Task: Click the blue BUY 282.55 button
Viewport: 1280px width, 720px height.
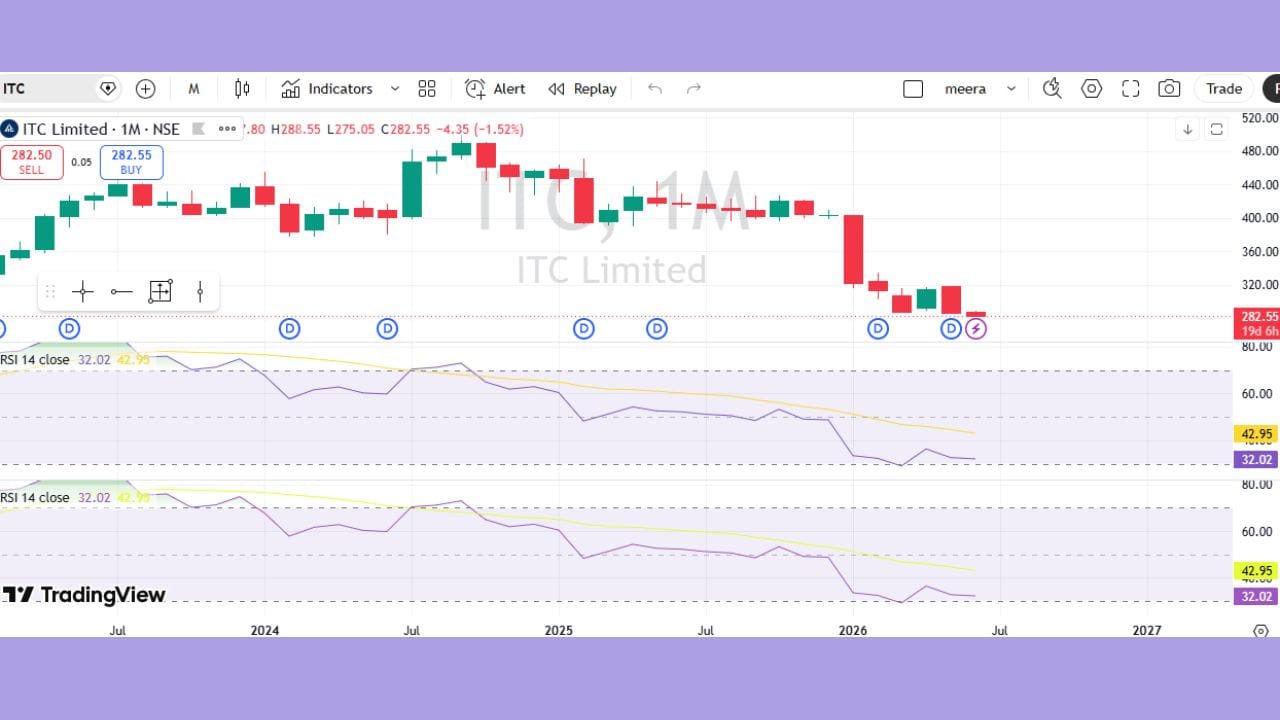Action: (131, 162)
